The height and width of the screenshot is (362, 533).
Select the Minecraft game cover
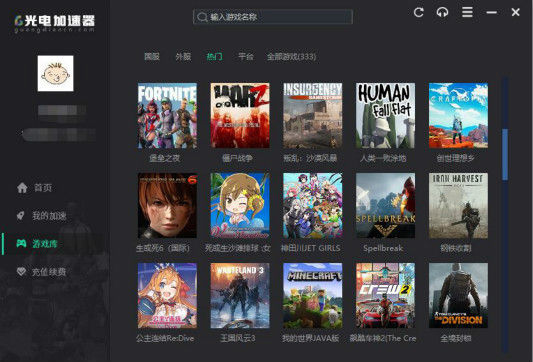313,295
